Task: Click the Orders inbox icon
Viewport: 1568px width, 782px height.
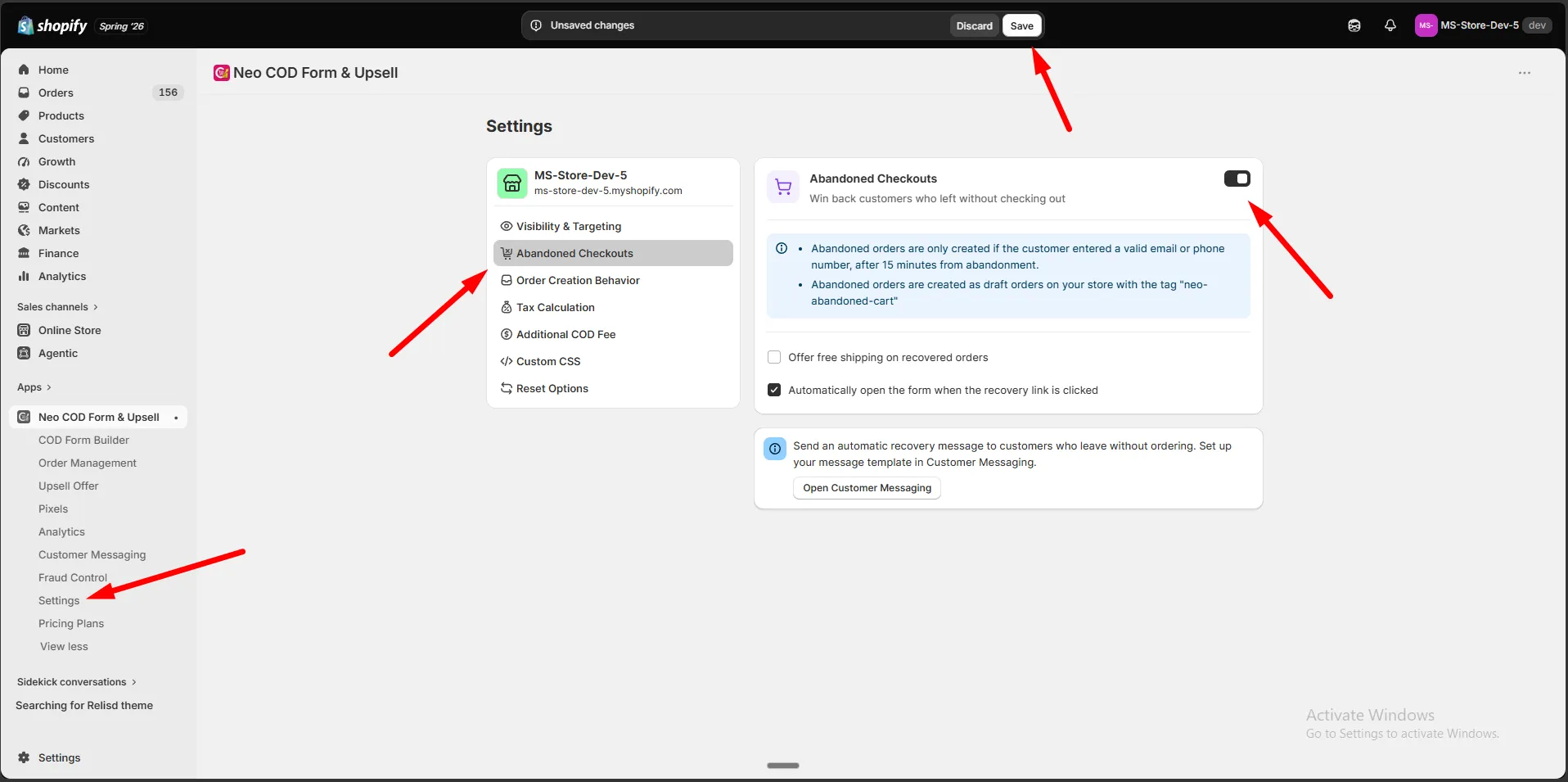Action: coord(24,93)
